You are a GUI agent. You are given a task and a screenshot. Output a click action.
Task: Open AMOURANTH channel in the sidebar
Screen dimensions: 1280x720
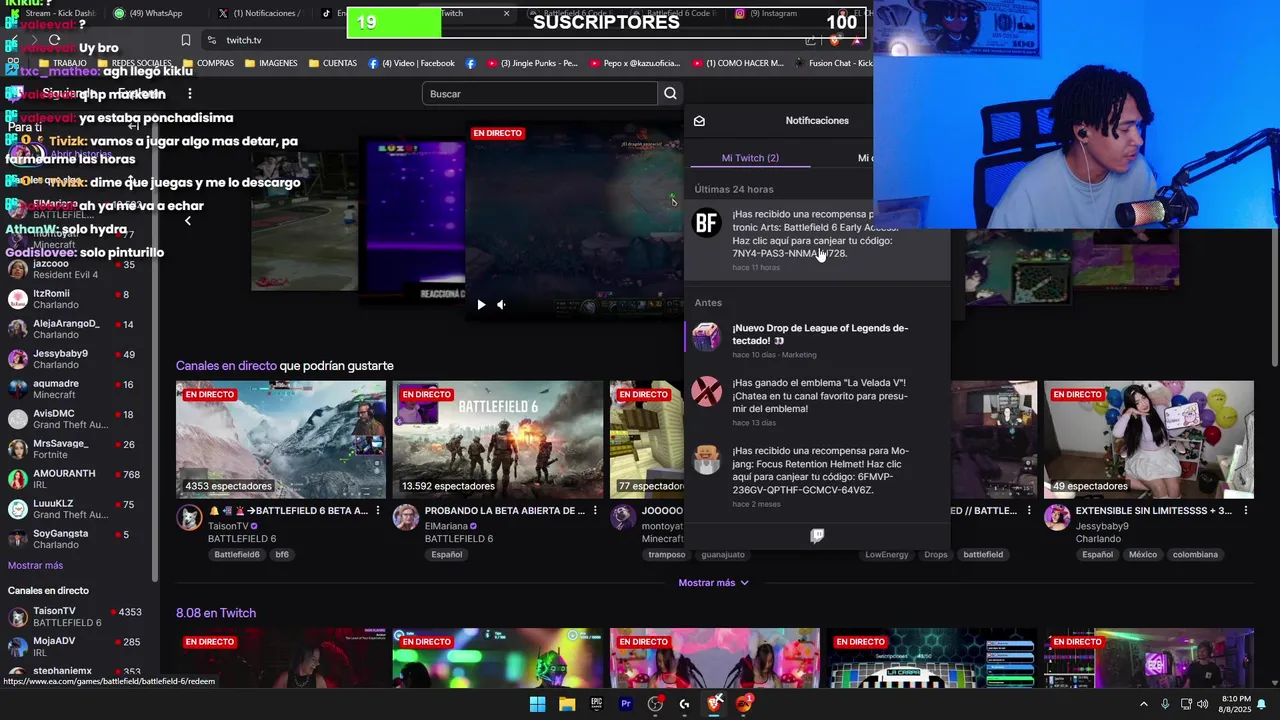click(x=78, y=479)
